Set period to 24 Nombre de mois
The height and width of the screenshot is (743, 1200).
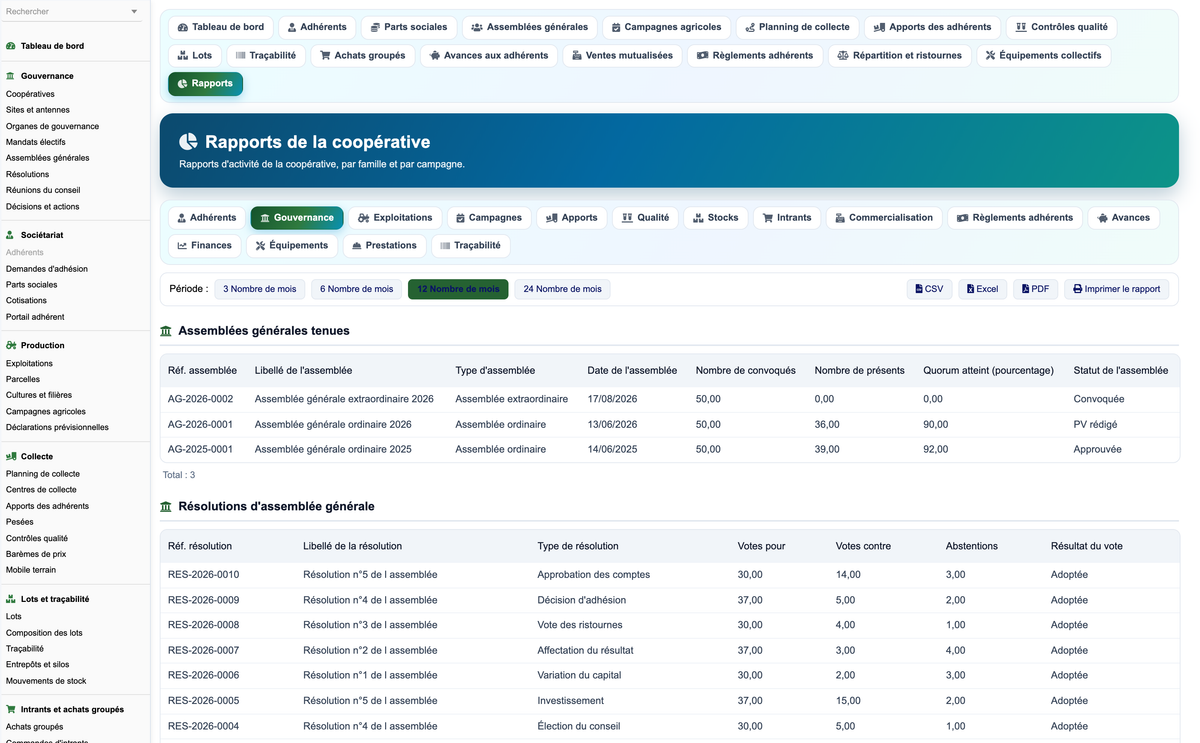pos(562,289)
